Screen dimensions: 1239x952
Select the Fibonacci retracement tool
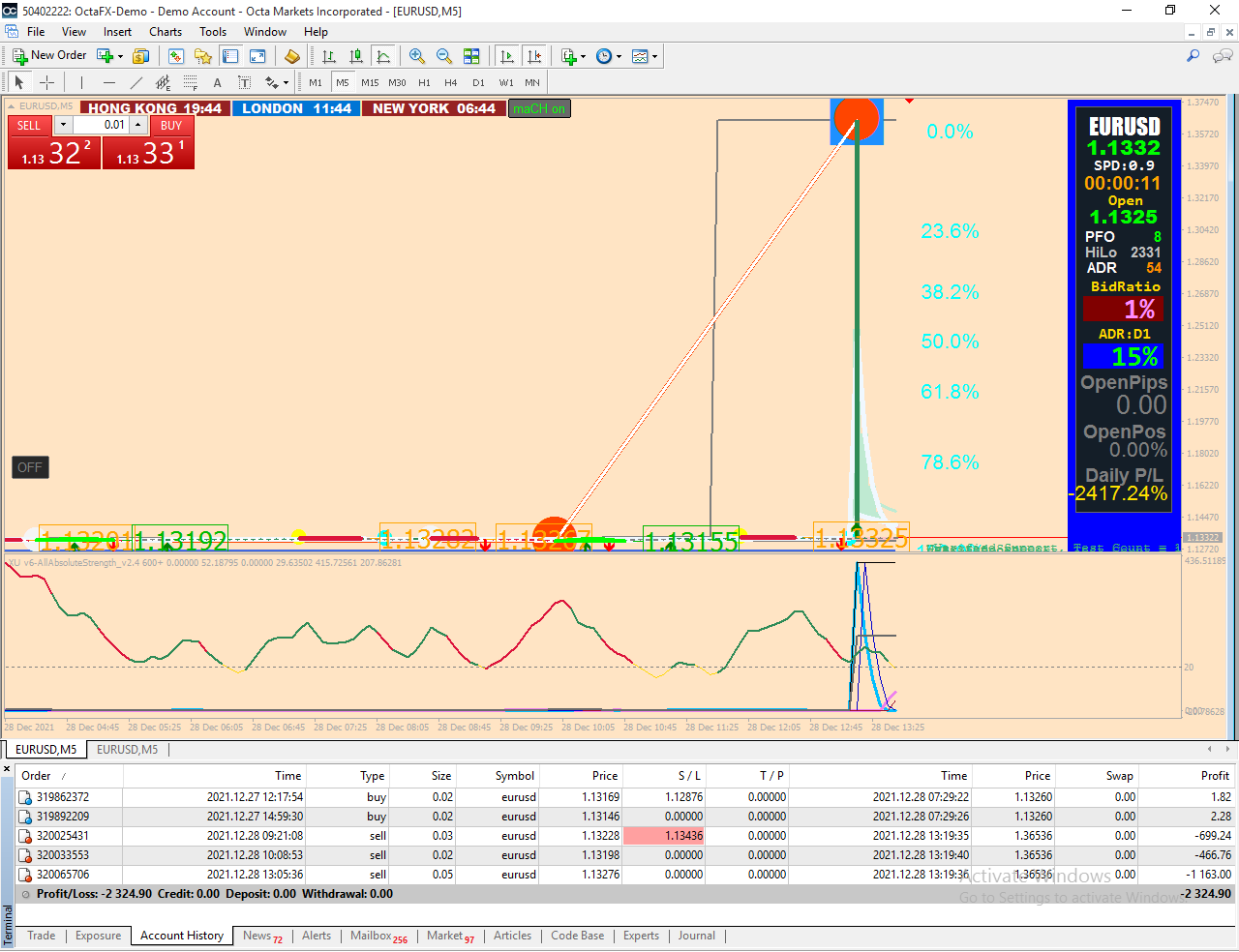(x=191, y=83)
